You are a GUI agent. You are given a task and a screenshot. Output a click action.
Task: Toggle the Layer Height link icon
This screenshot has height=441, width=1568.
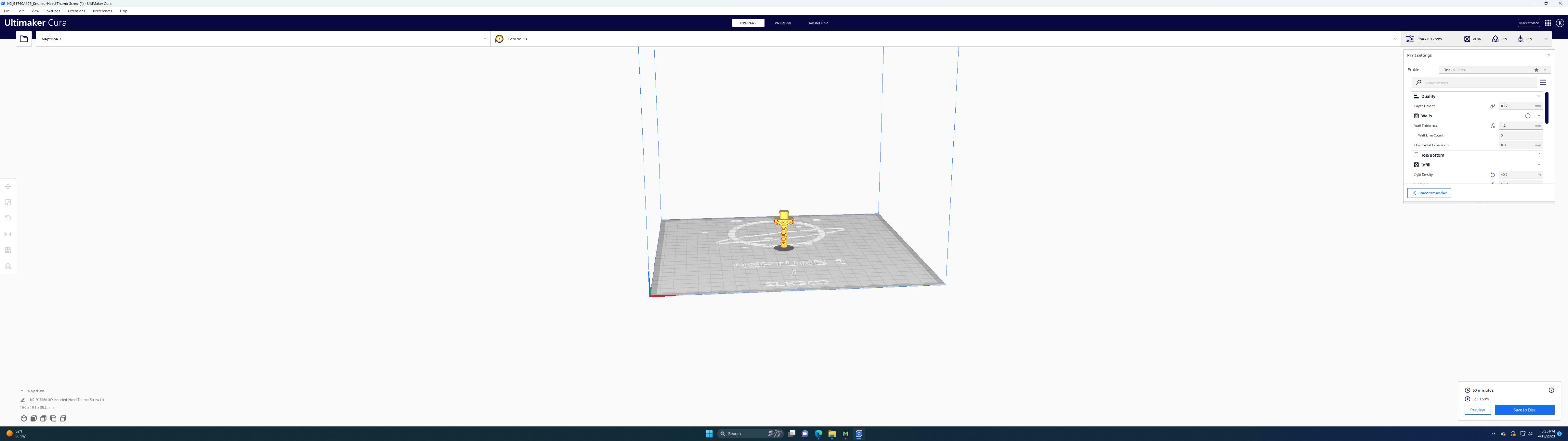click(1492, 106)
